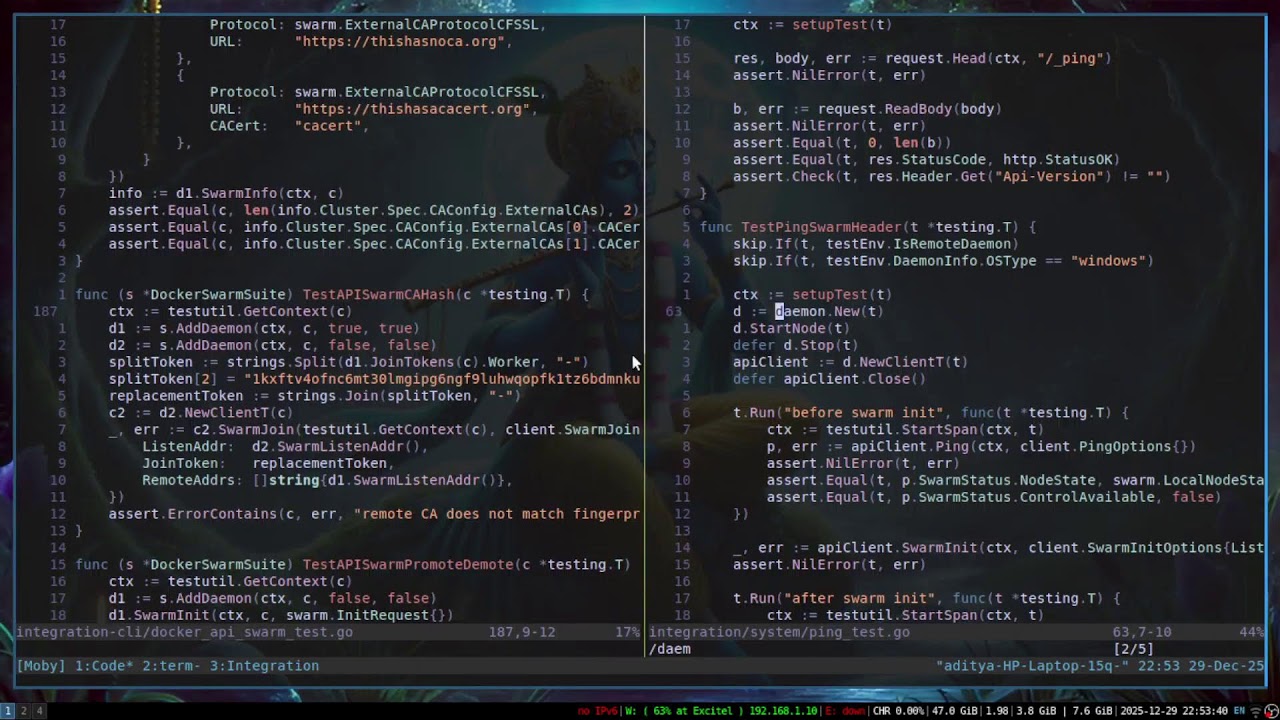1280x720 pixels.
Task: Click the 187,9-12 cursor position indicator
Action: pos(522,632)
